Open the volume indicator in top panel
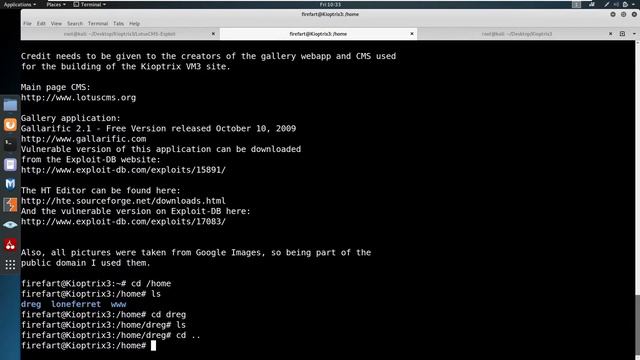The height and width of the screenshot is (360, 640). click(x=616, y=4)
